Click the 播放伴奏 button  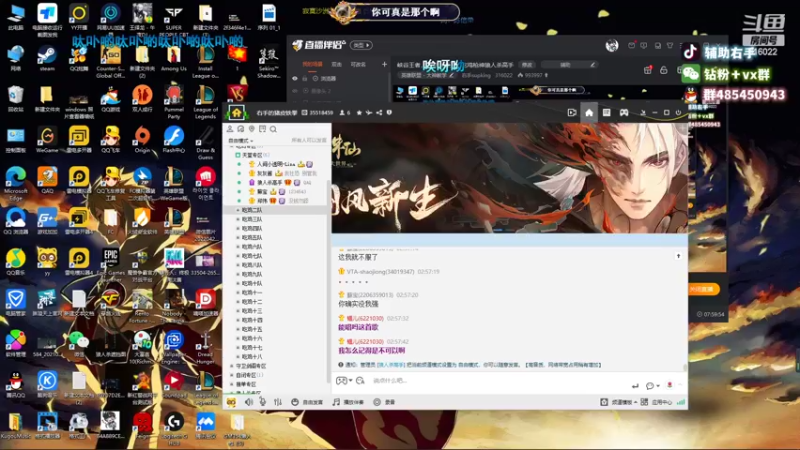348,402
